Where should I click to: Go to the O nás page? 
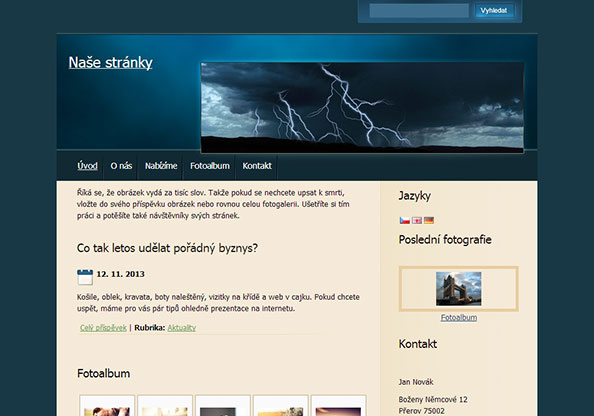[x=121, y=166]
